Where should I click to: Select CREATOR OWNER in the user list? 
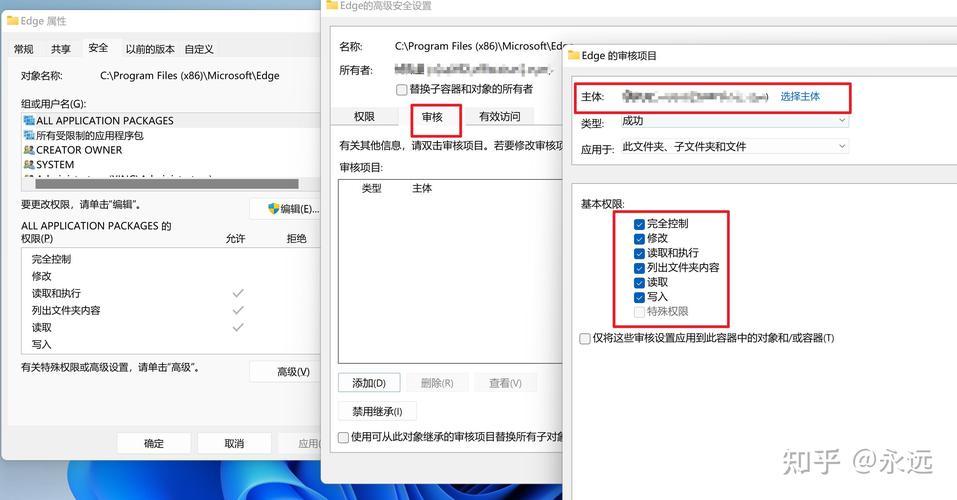pyautogui.click(x=171, y=150)
